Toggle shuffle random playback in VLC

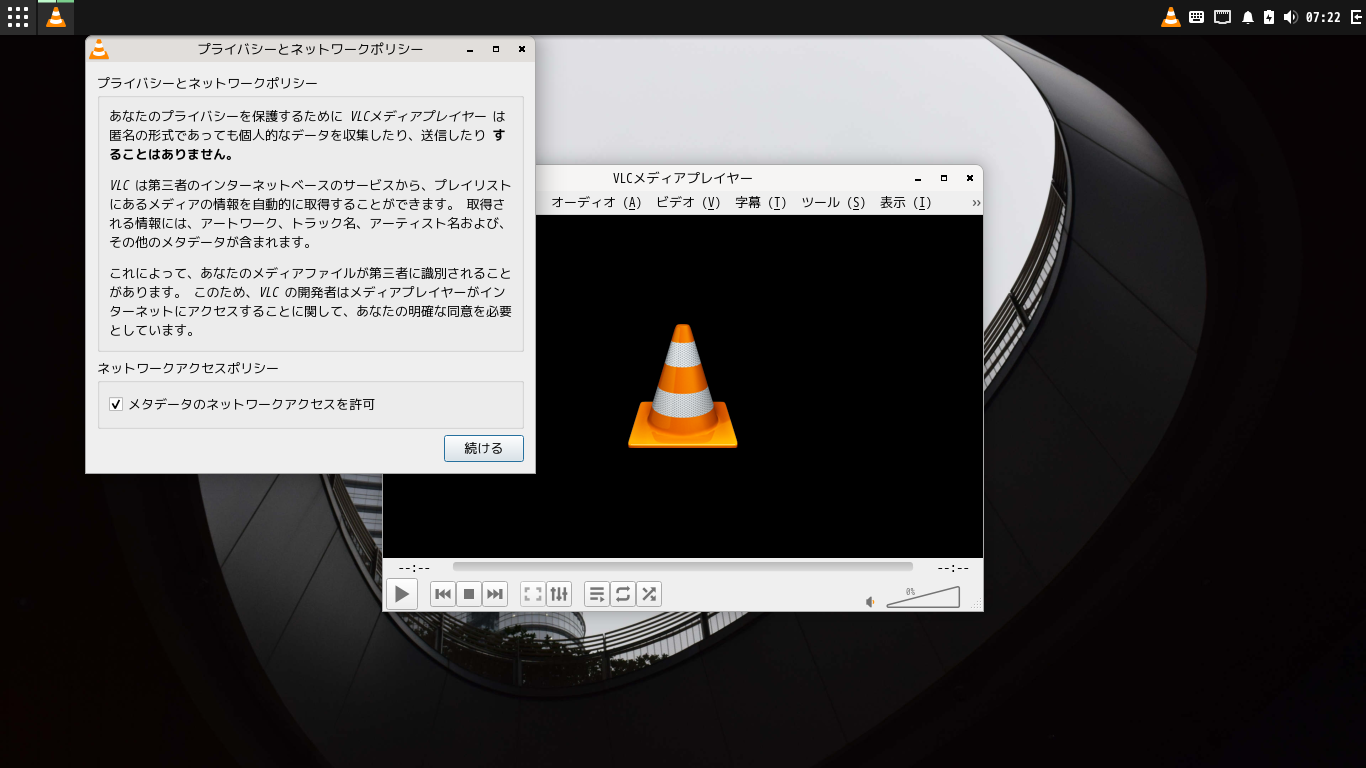click(x=649, y=594)
